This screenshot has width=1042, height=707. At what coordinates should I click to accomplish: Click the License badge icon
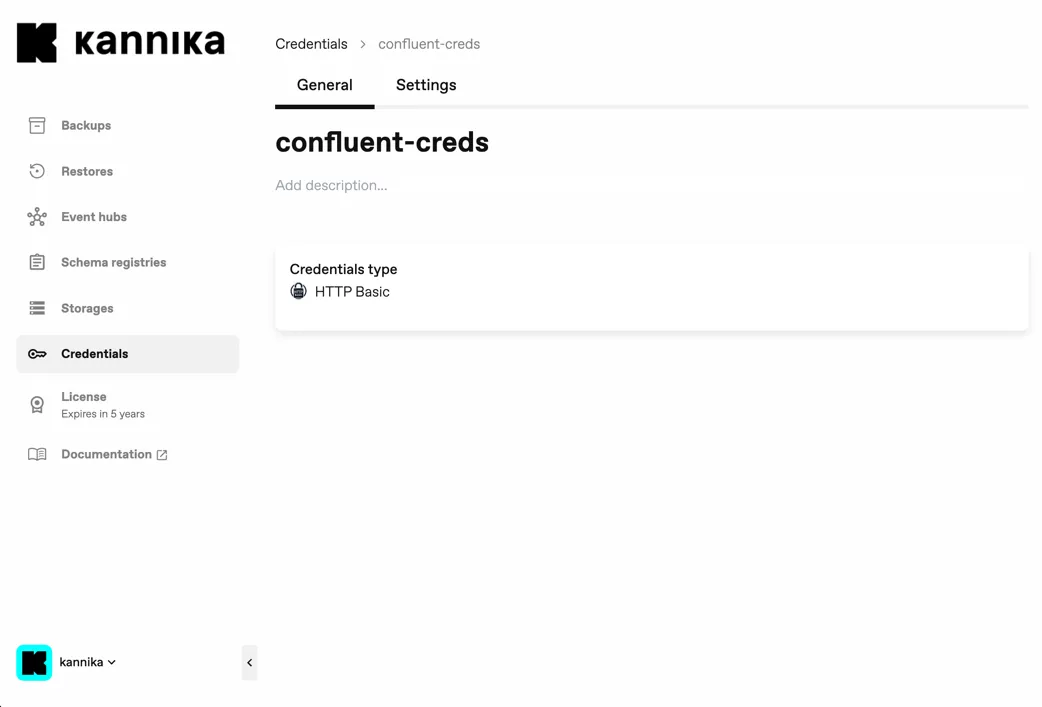tap(37, 404)
